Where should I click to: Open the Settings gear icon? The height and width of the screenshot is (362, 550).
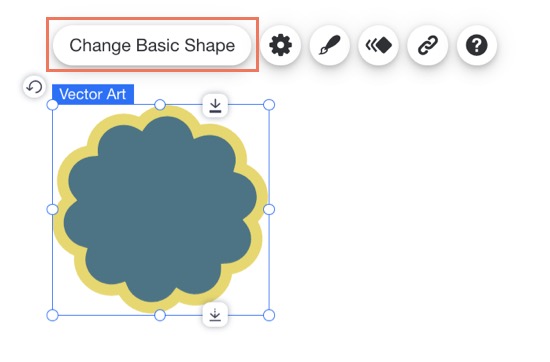280,45
